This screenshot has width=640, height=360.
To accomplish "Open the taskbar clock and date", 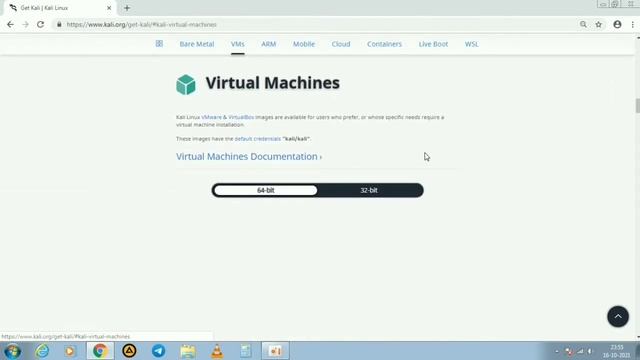I will (x=616, y=351).
